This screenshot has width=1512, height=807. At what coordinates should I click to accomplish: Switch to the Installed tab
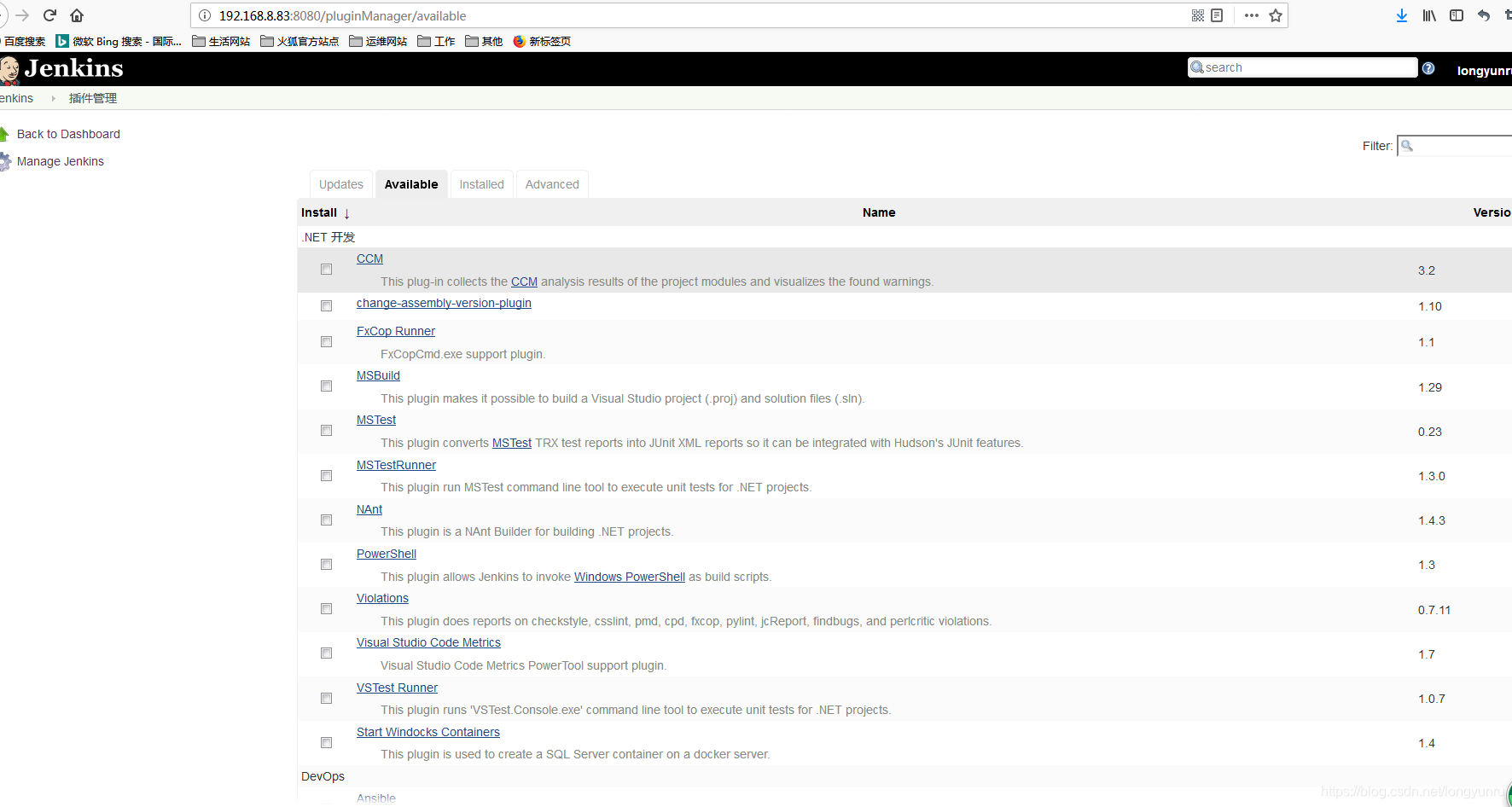click(x=482, y=184)
